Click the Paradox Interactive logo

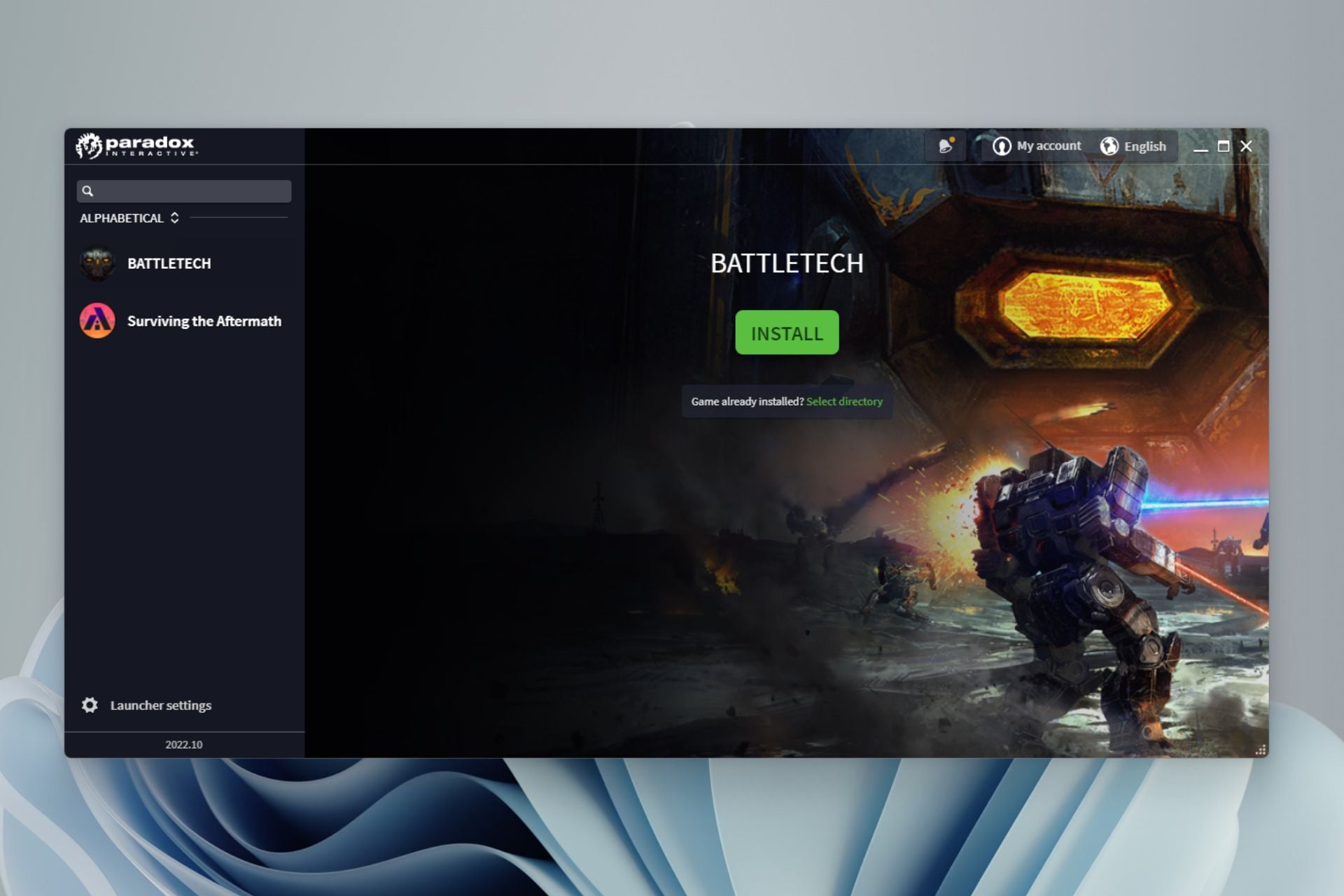[136, 146]
